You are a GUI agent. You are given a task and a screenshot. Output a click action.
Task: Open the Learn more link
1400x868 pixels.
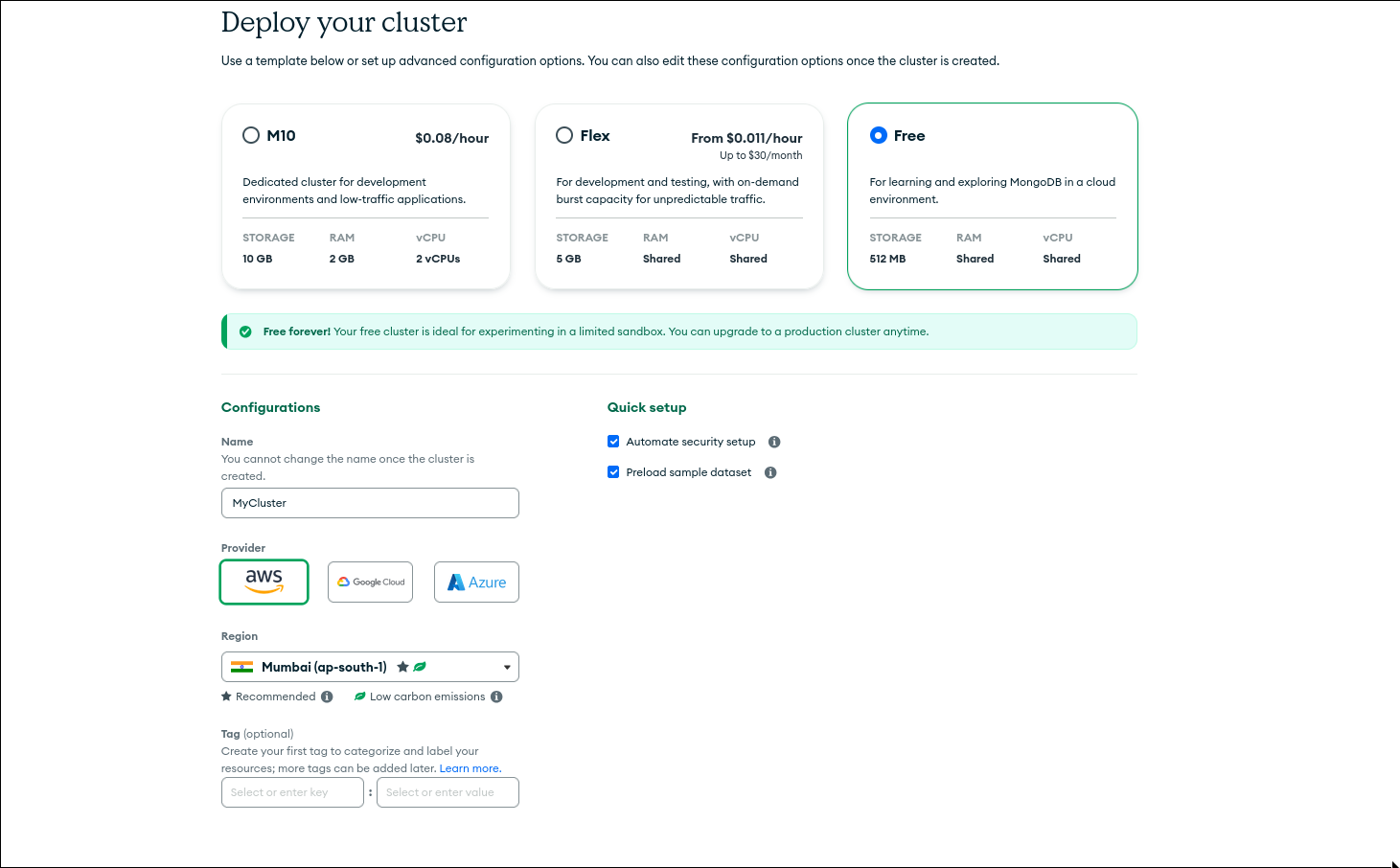tap(470, 768)
